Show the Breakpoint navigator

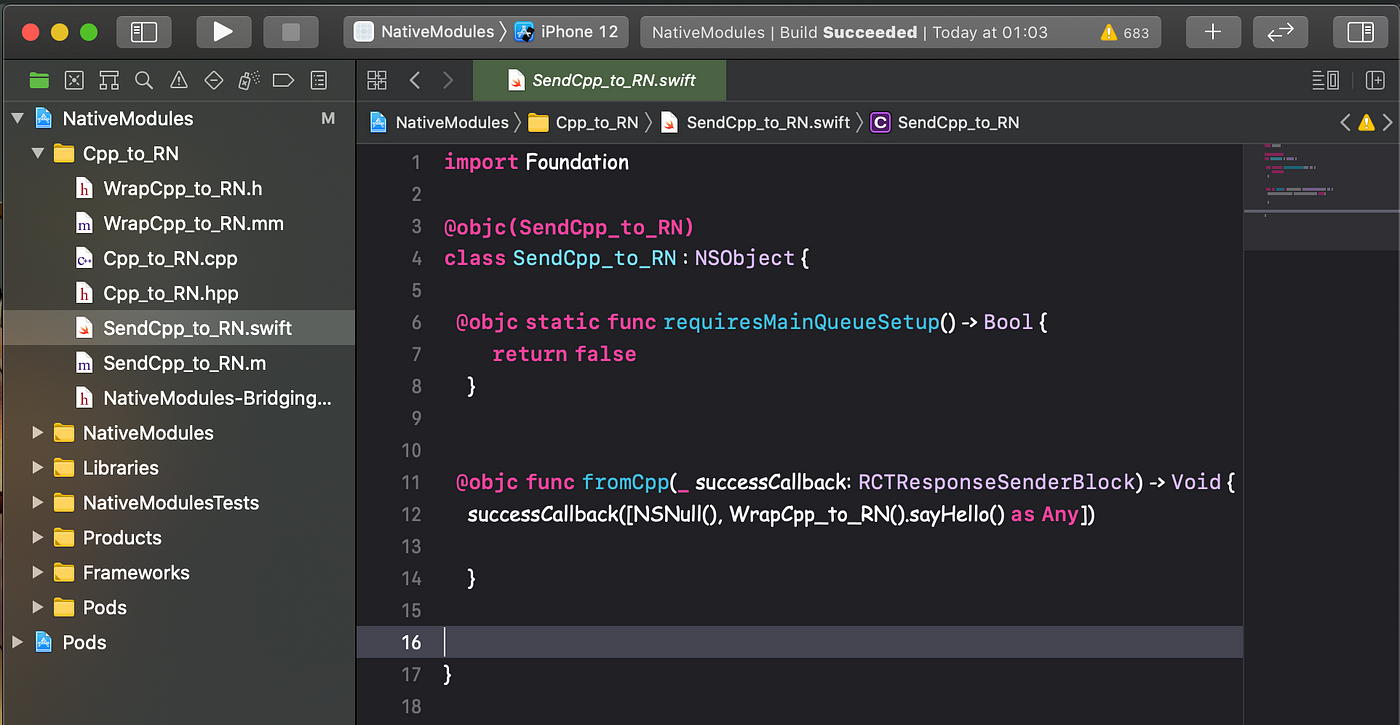coord(283,80)
